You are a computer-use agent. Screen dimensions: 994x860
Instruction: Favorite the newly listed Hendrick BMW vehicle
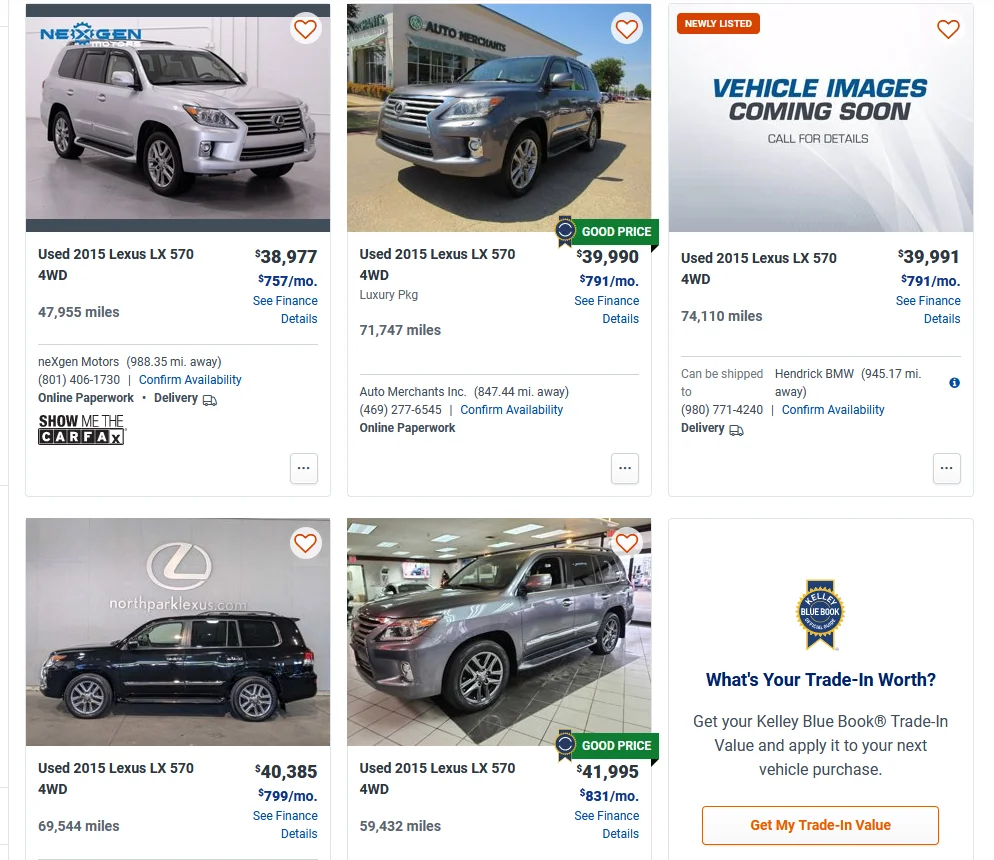948,29
